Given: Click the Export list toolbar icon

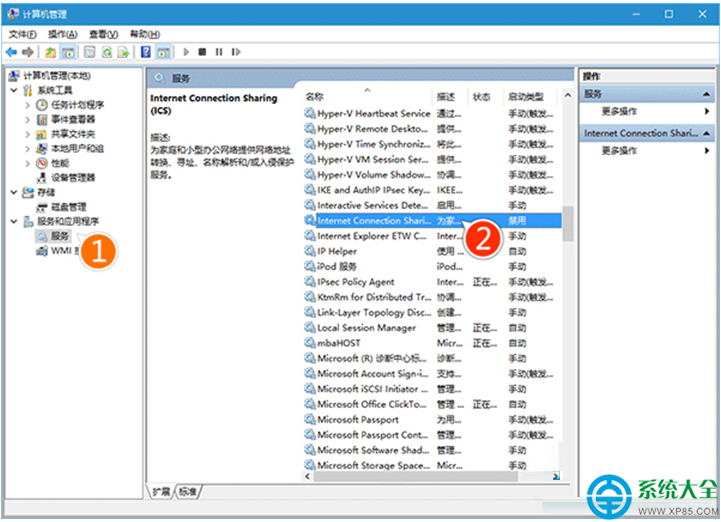Looking at the screenshot, I should tap(123, 52).
